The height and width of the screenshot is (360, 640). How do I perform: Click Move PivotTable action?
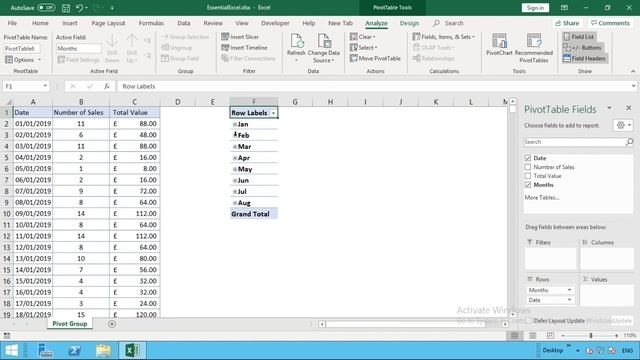[375, 59]
